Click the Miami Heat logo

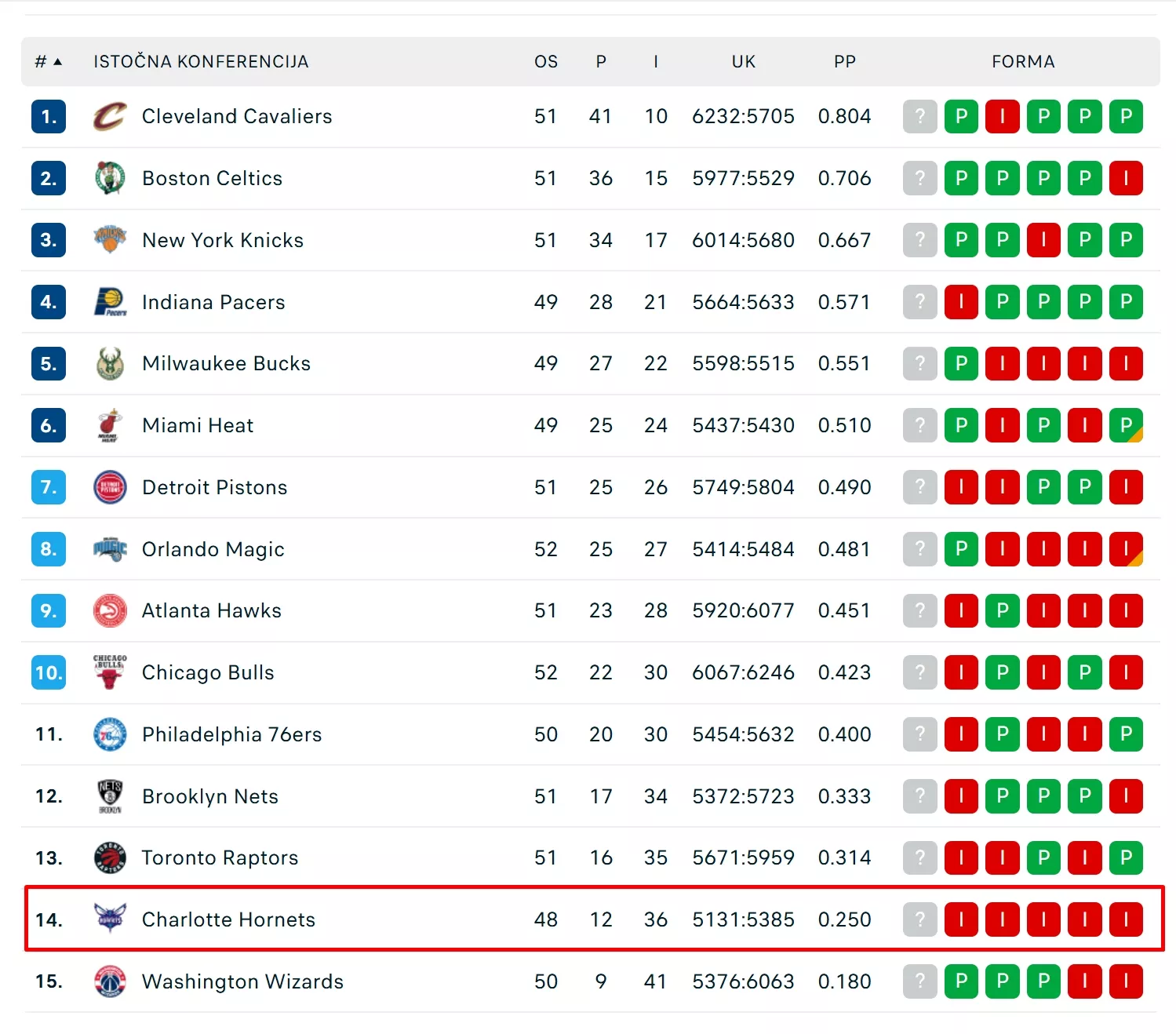[x=110, y=425]
